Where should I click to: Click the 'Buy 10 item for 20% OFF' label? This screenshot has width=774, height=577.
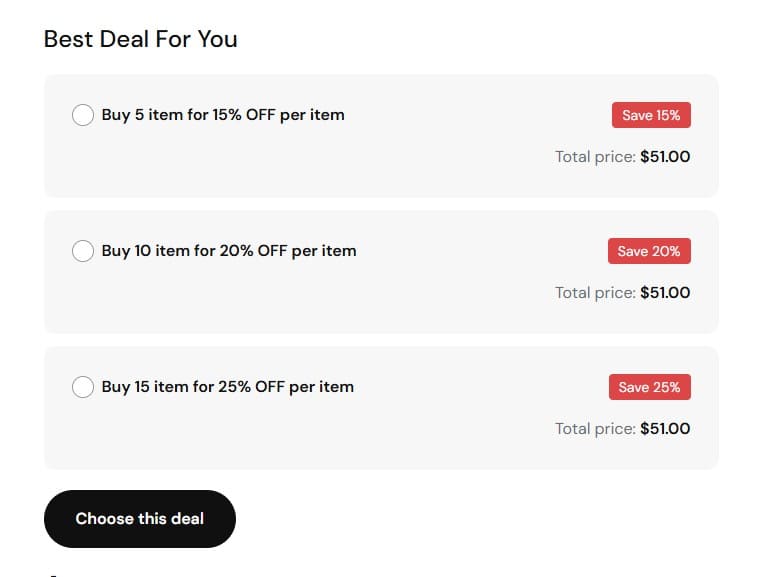[229, 251]
